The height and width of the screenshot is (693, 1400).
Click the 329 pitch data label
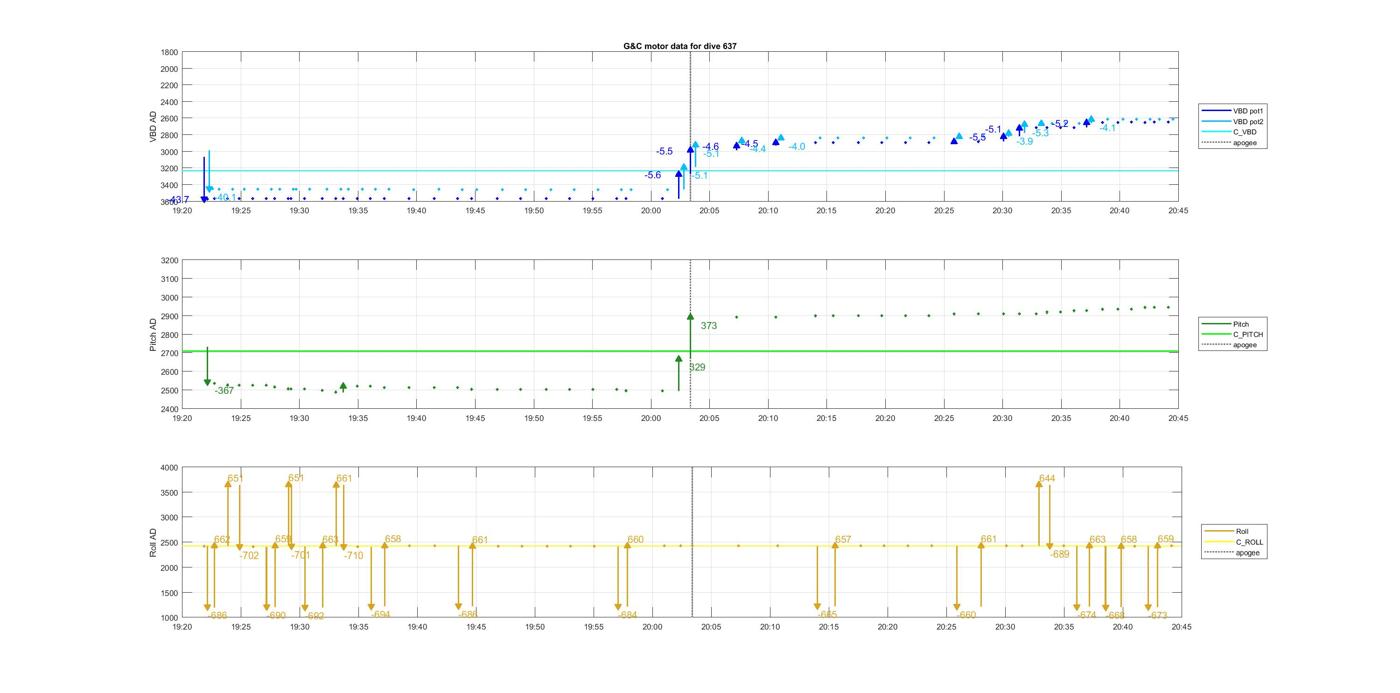click(x=697, y=368)
